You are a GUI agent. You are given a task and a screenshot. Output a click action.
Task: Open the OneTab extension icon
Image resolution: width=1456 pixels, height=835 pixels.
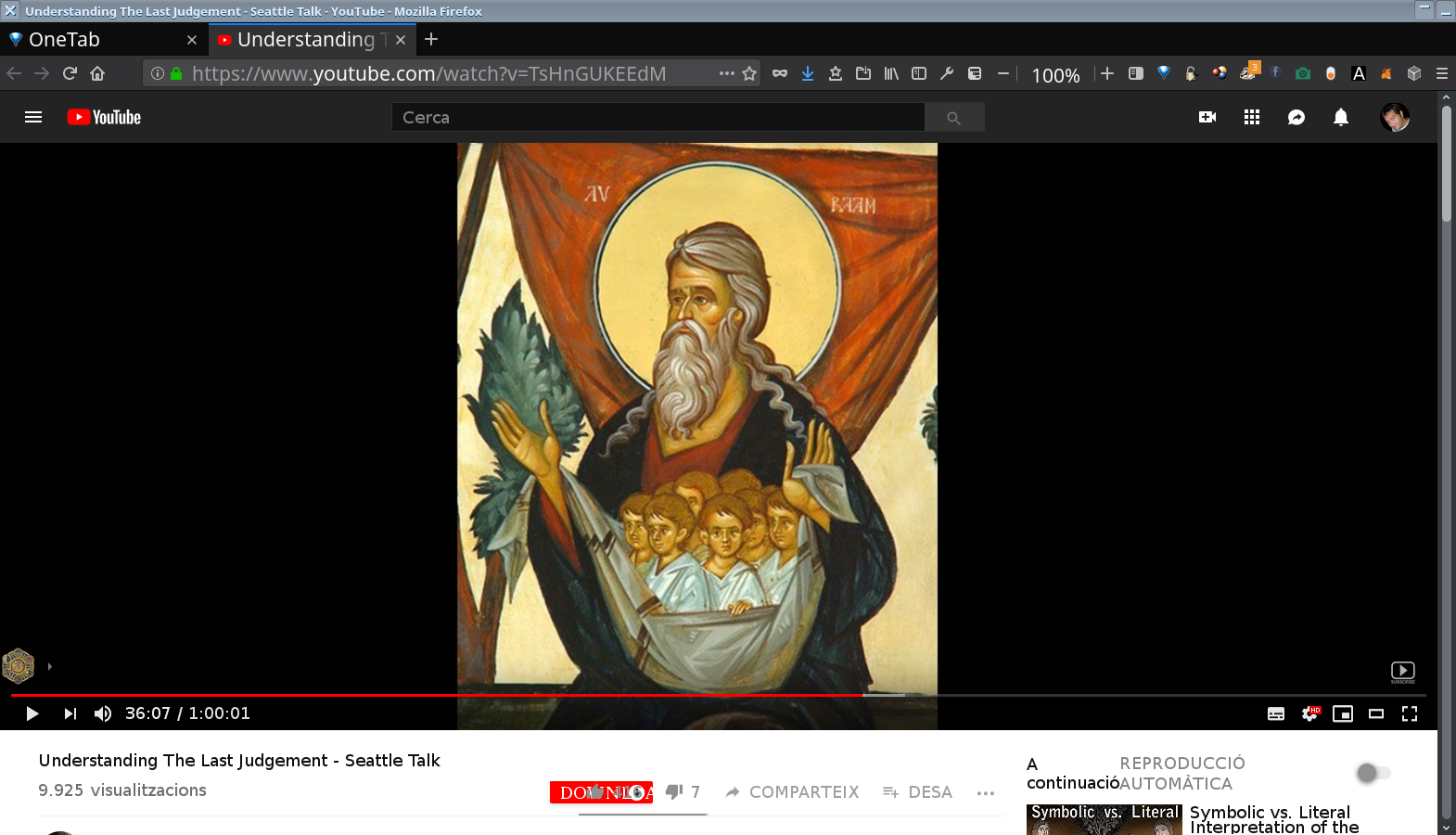coord(1164,73)
